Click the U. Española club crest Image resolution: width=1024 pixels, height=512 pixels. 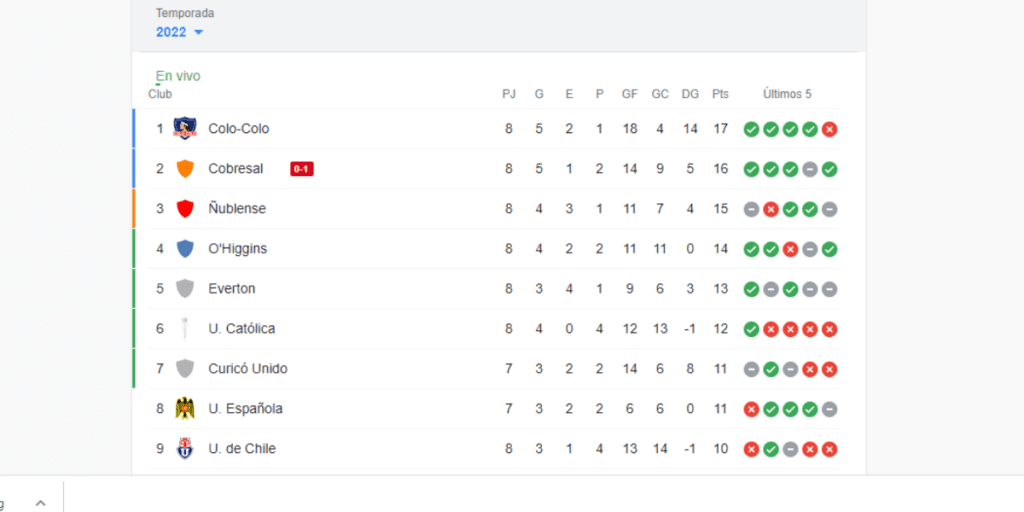coord(184,408)
